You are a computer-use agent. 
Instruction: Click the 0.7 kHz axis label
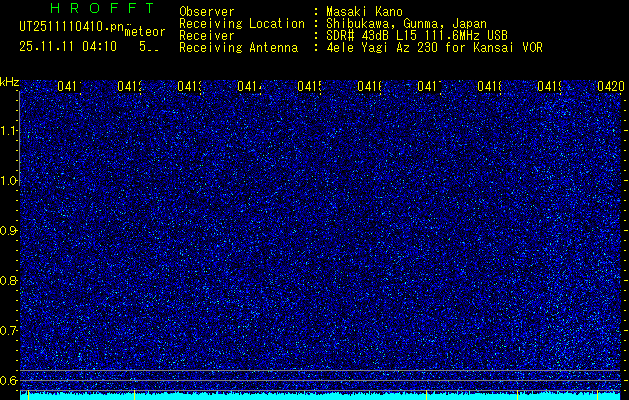coord(8,331)
